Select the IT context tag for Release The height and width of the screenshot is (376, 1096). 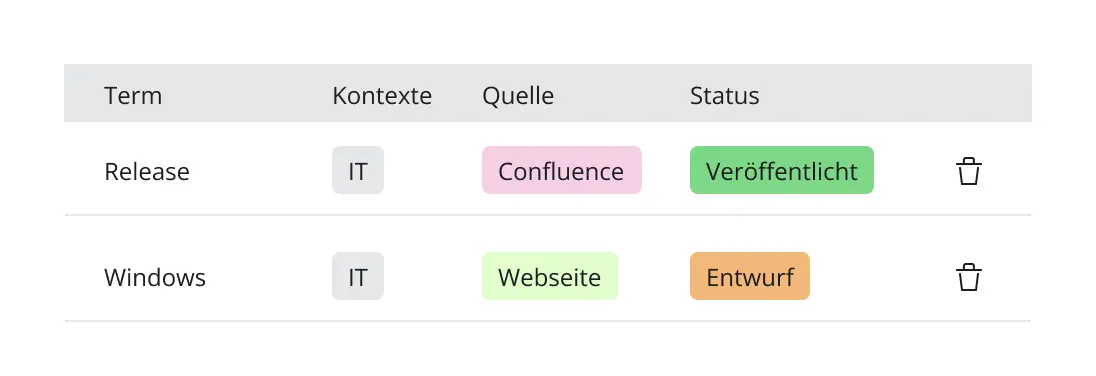coord(358,170)
